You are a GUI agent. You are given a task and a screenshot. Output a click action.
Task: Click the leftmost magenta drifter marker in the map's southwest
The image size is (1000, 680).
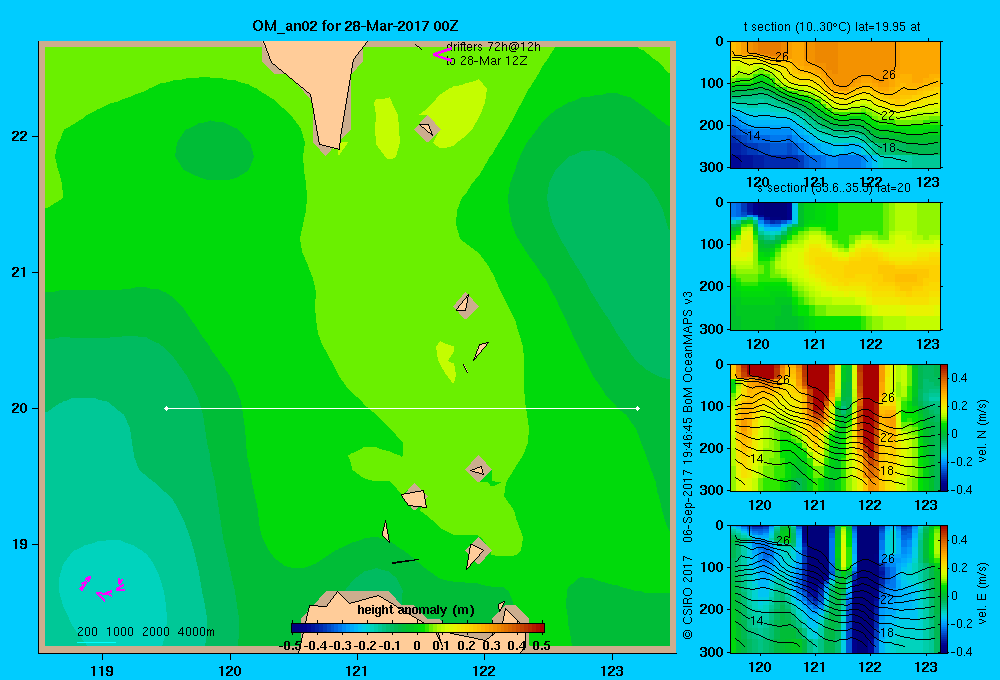85,583
